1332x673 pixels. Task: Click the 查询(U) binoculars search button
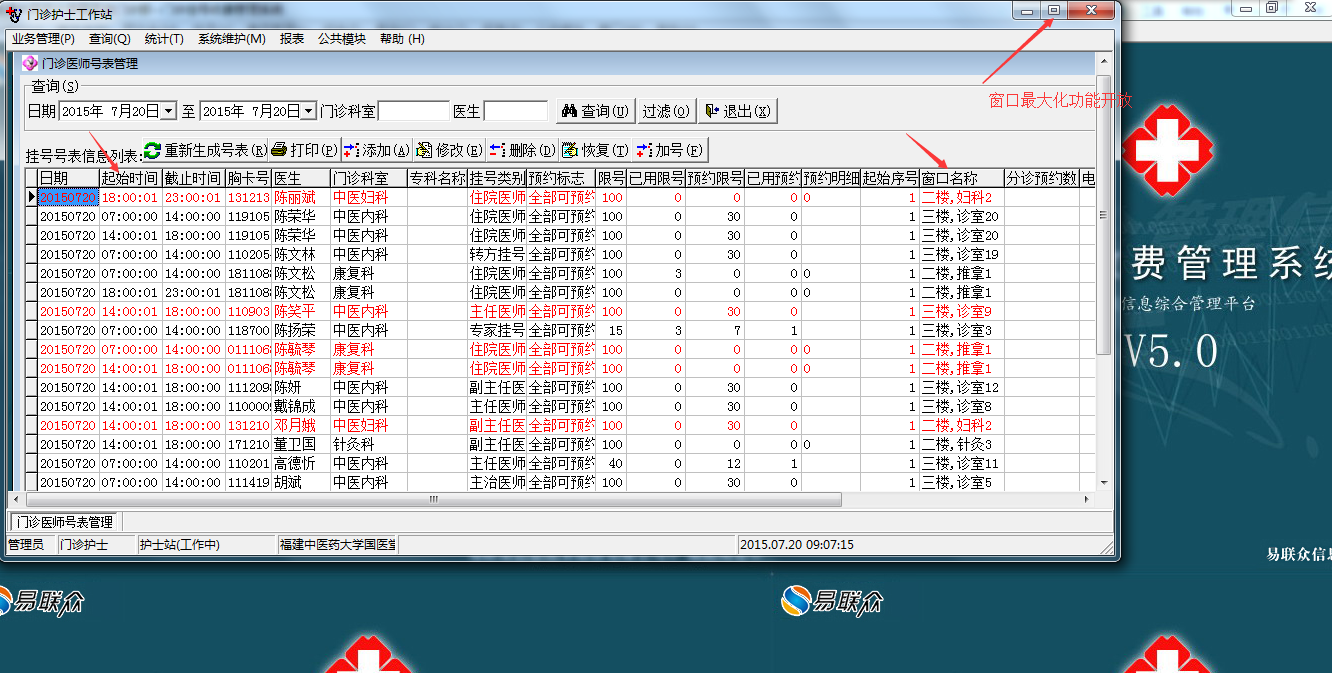click(595, 111)
